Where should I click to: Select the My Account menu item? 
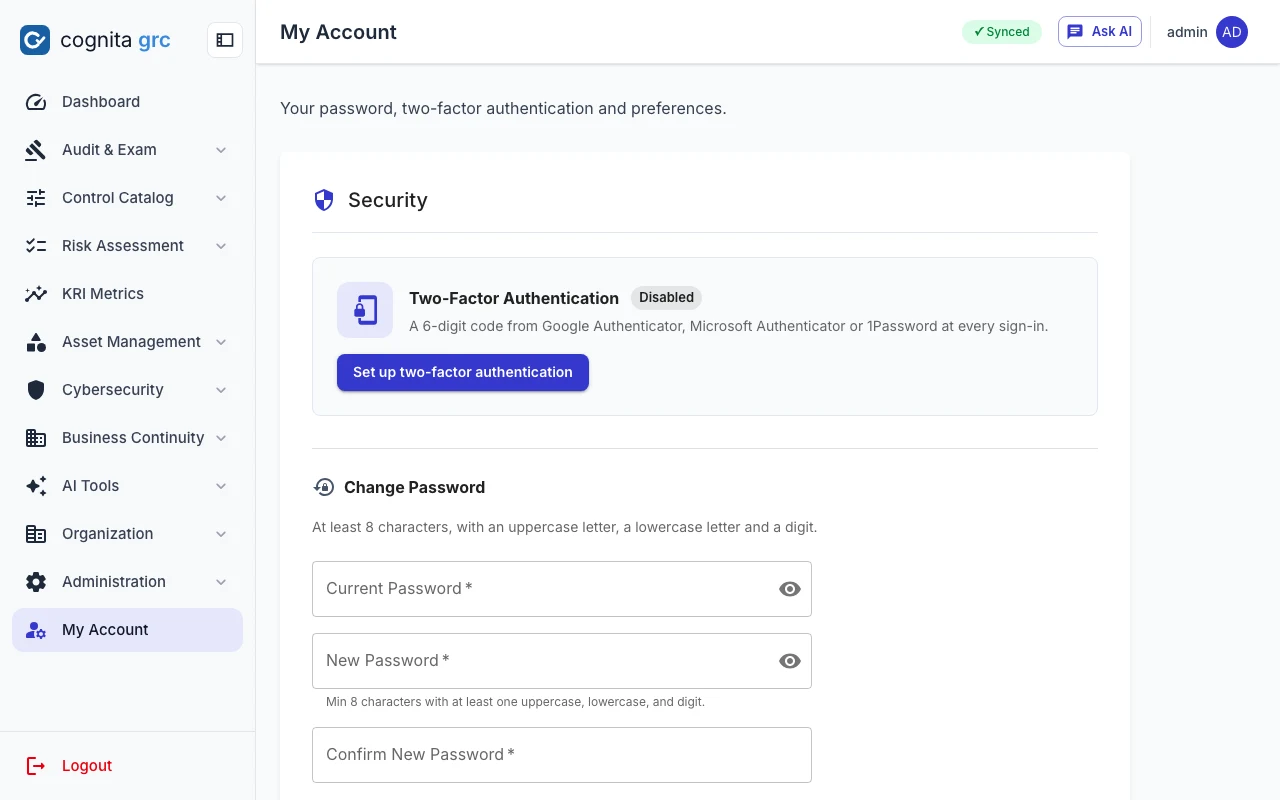coord(127,630)
